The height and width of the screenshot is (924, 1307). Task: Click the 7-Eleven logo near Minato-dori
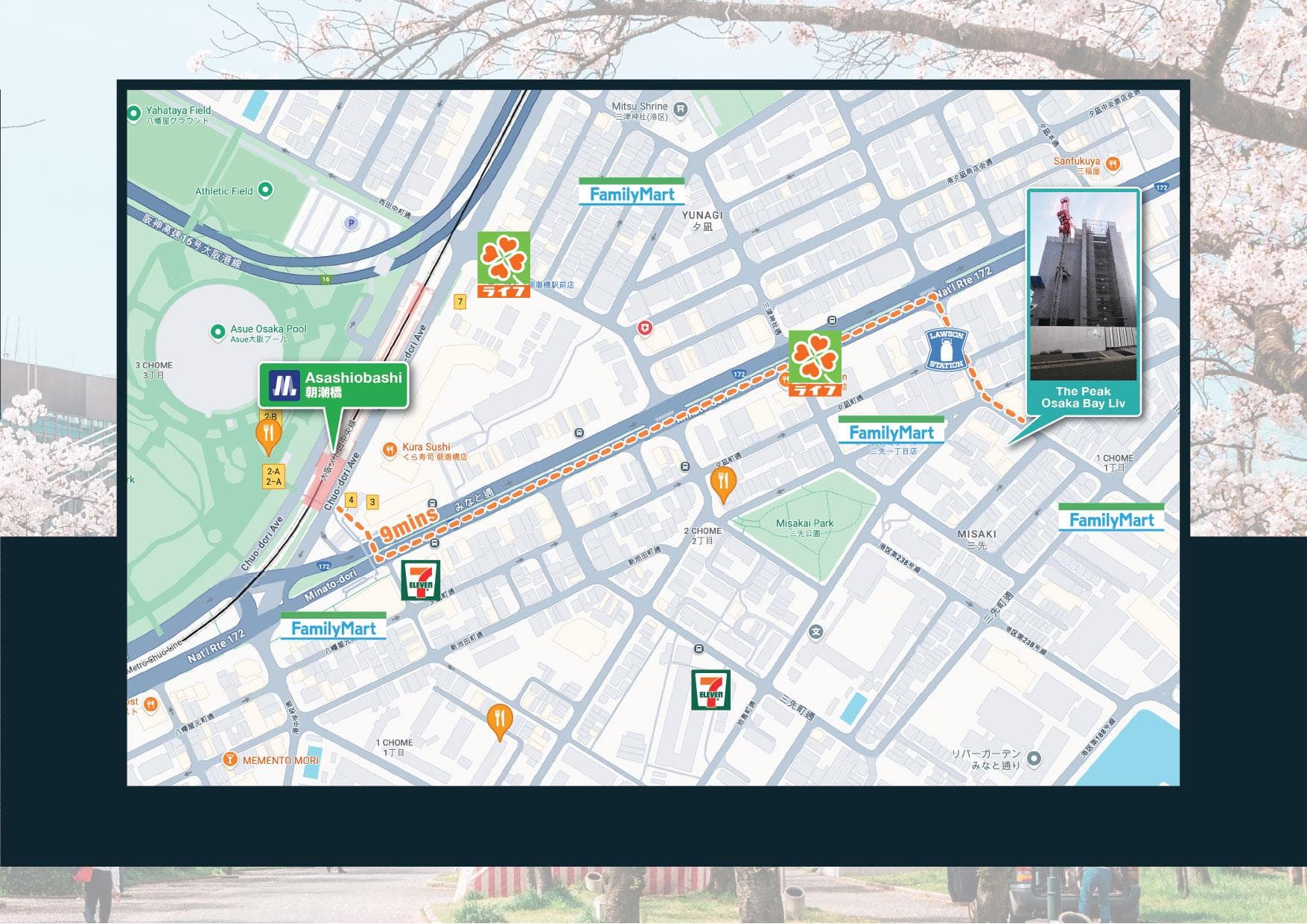pyautogui.click(x=421, y=581)
